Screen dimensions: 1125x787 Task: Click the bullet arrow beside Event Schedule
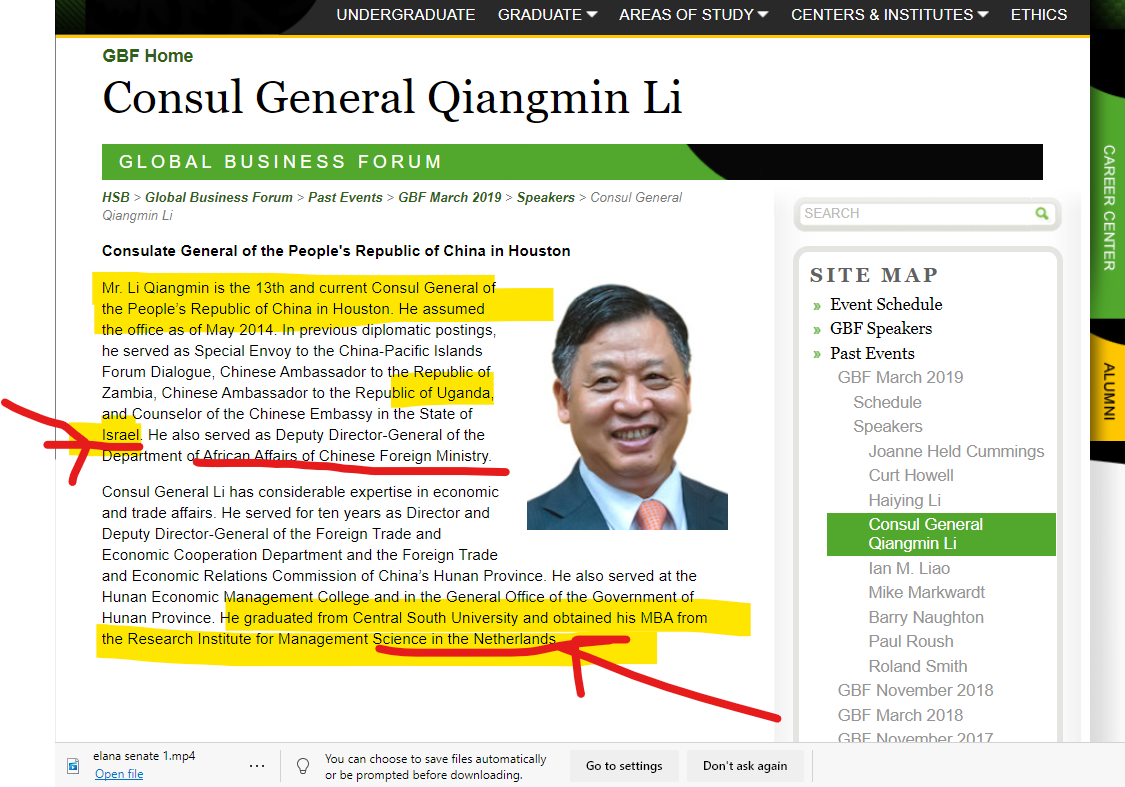click(x=816, y=306)
